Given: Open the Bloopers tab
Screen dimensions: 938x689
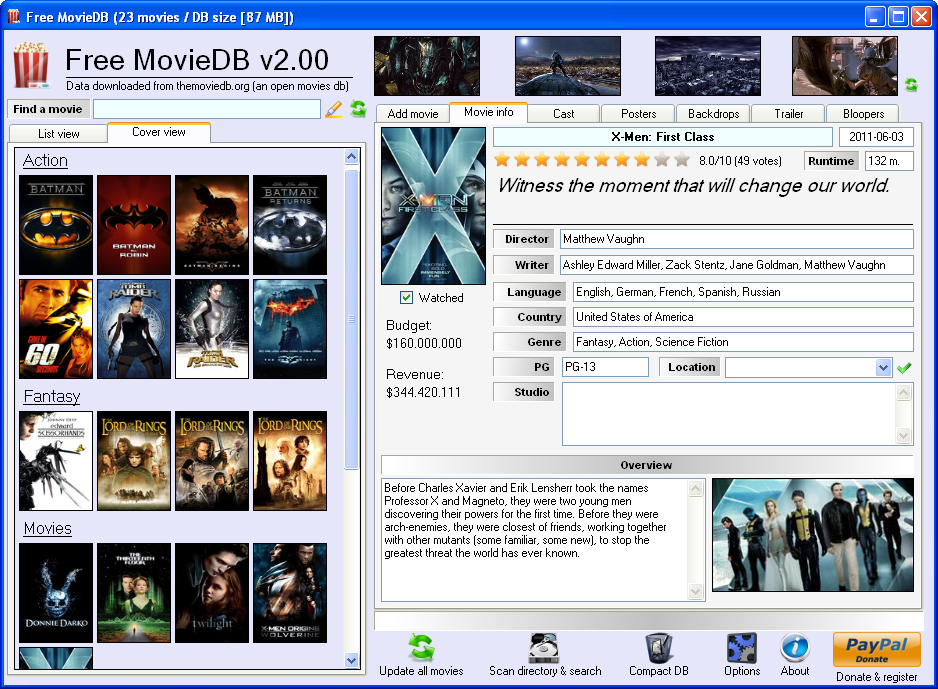Looking at the screenshot, I should click(x=863, y=114).
